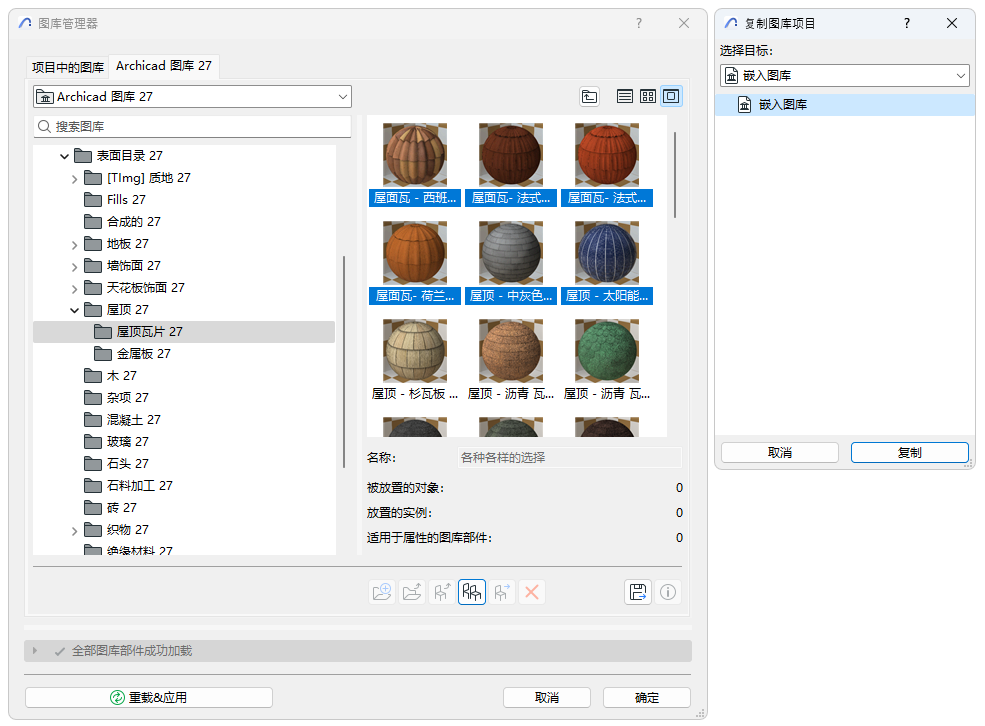Viewport: 985px width, 726px height.
Task: Select the Archicad 图库 27 tab
Action: pos(164,65)
